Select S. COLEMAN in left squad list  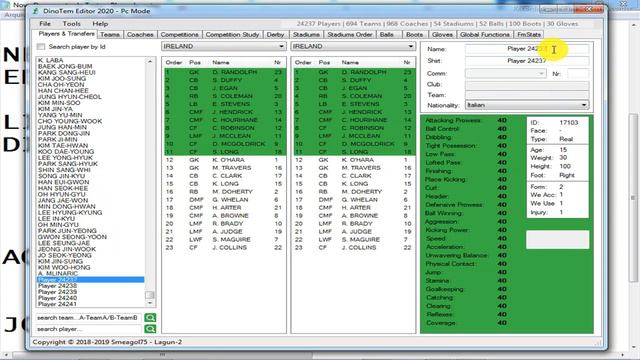pyautogui.click(x=233, y=96)
